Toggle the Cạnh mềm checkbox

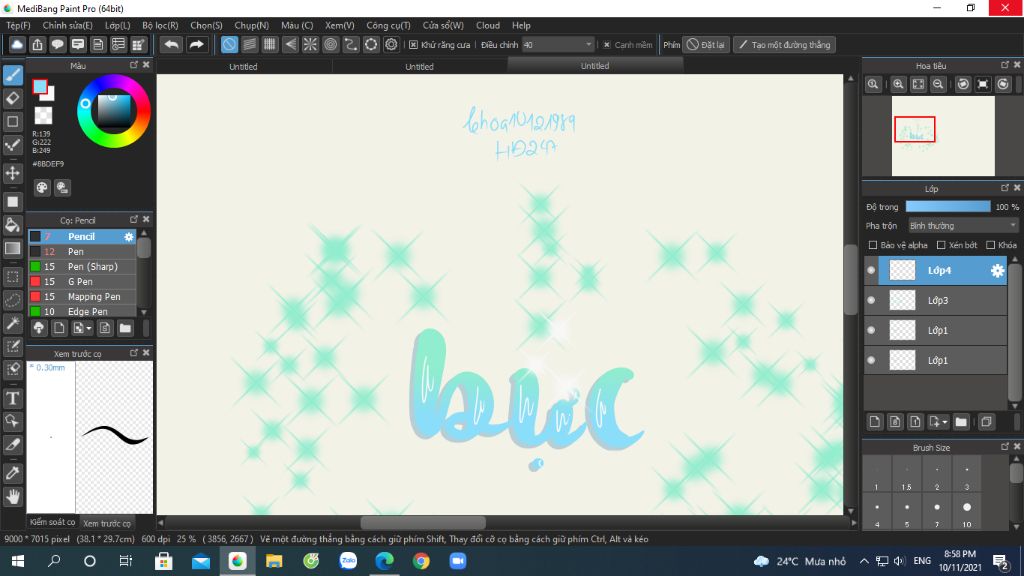pyautogui.click(x=607, y=44)
